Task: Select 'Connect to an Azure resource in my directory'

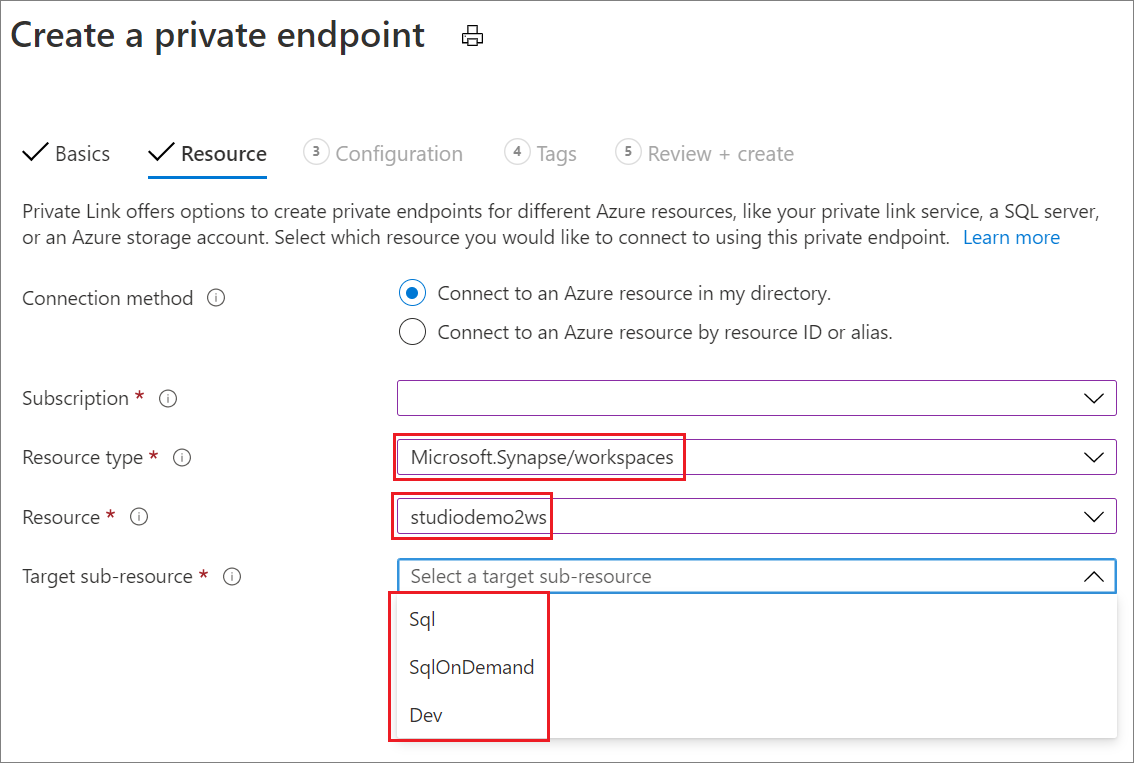Action: [x=411, y=293]
